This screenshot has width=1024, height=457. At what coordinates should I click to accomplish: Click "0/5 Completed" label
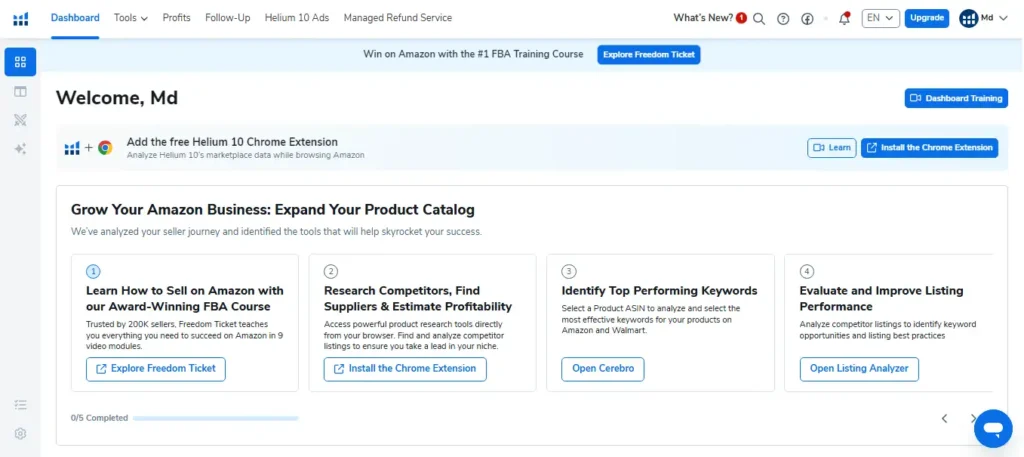point(99,418)
